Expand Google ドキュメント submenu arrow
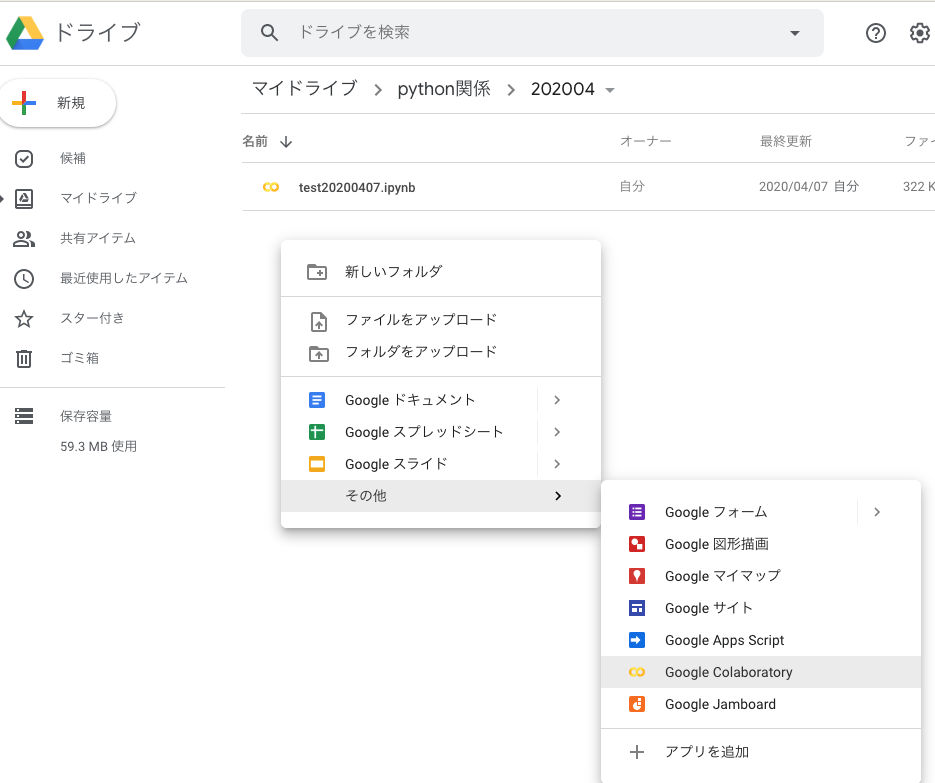The height and width of the screenshot is (783, 935). point(557,400)
